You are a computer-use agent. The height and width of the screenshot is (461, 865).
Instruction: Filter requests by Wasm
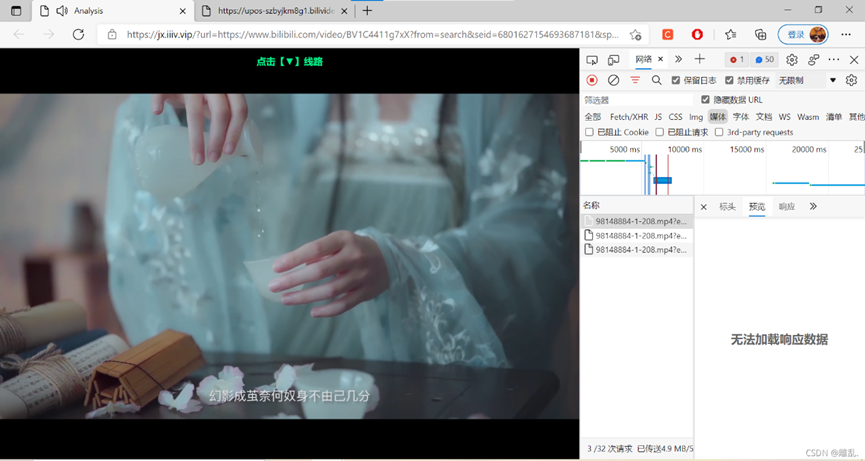808,117
